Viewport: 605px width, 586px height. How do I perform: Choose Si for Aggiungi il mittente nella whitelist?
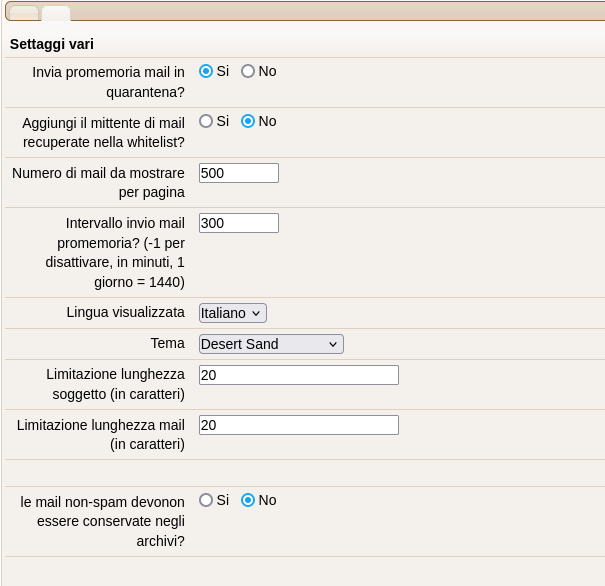(206, 121)
